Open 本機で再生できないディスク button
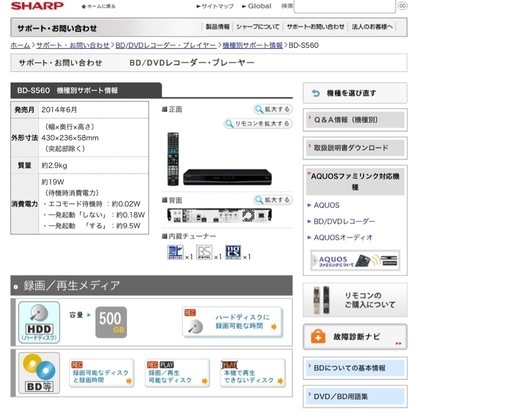The height and width of the screenshot is (414, 512). (x=253, y=373)
